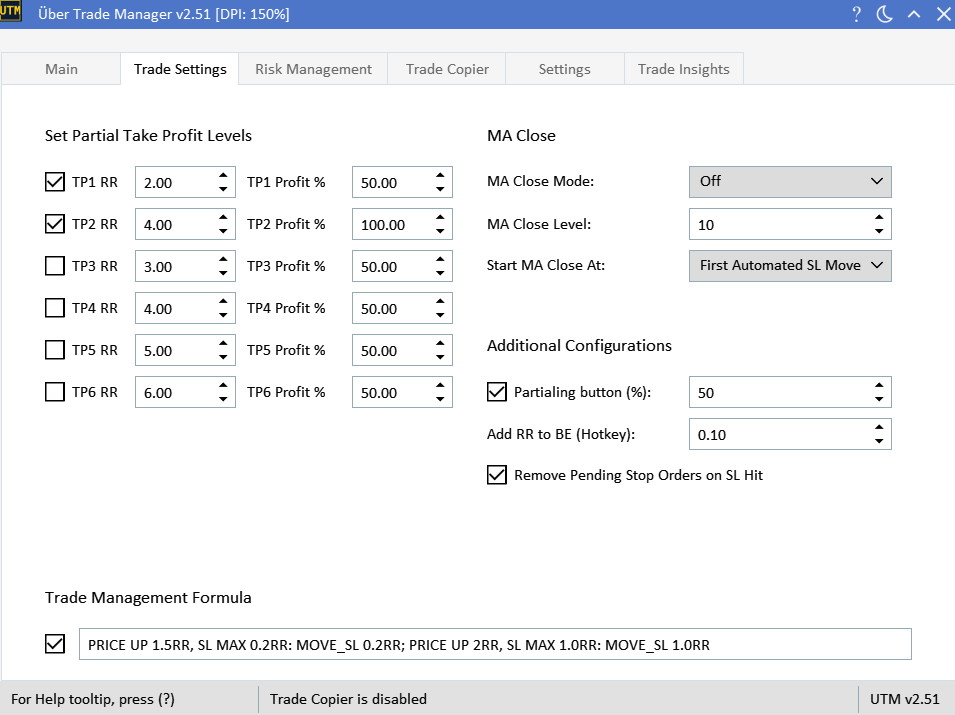Enable the TP4 RR checkbox

(55, 308)
